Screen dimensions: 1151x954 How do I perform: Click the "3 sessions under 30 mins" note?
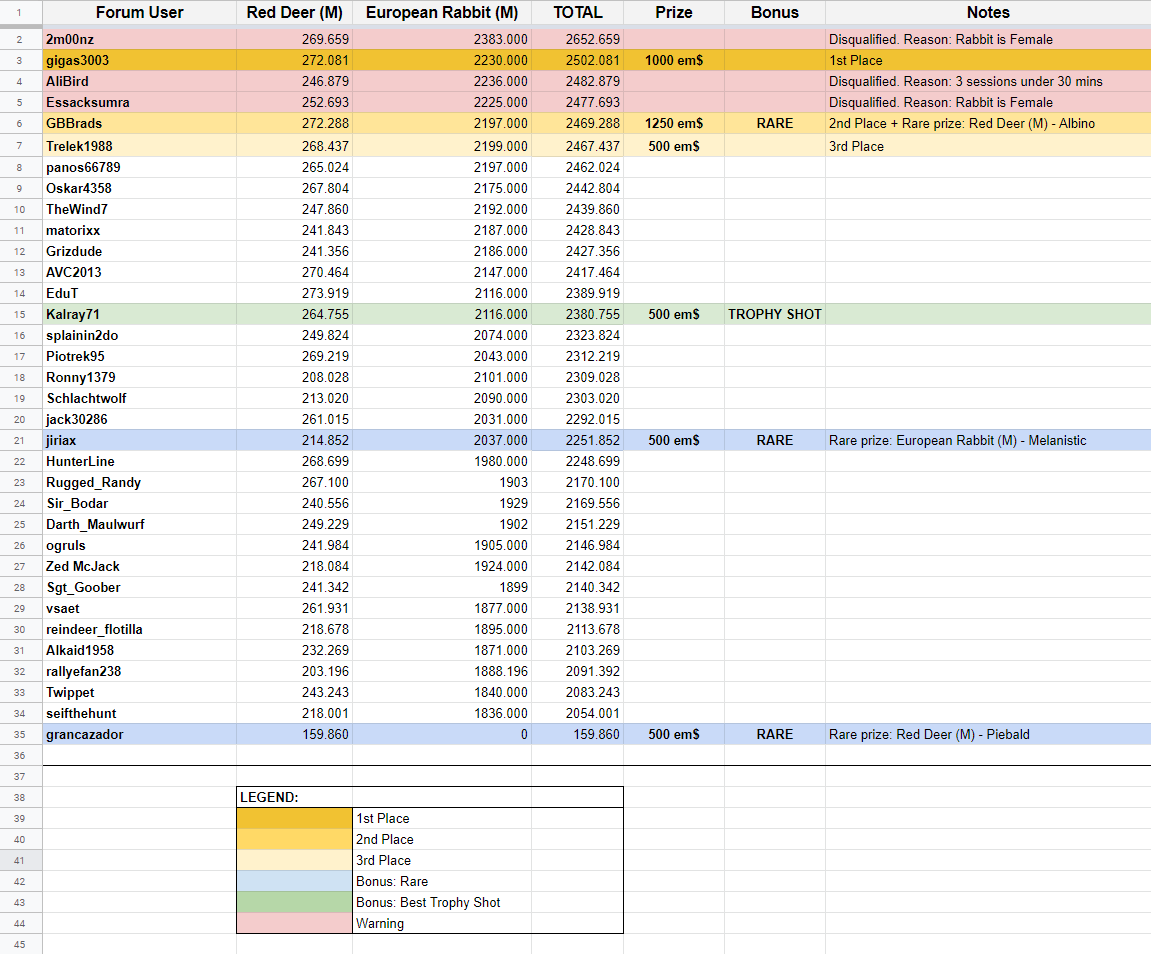[965, 82]
